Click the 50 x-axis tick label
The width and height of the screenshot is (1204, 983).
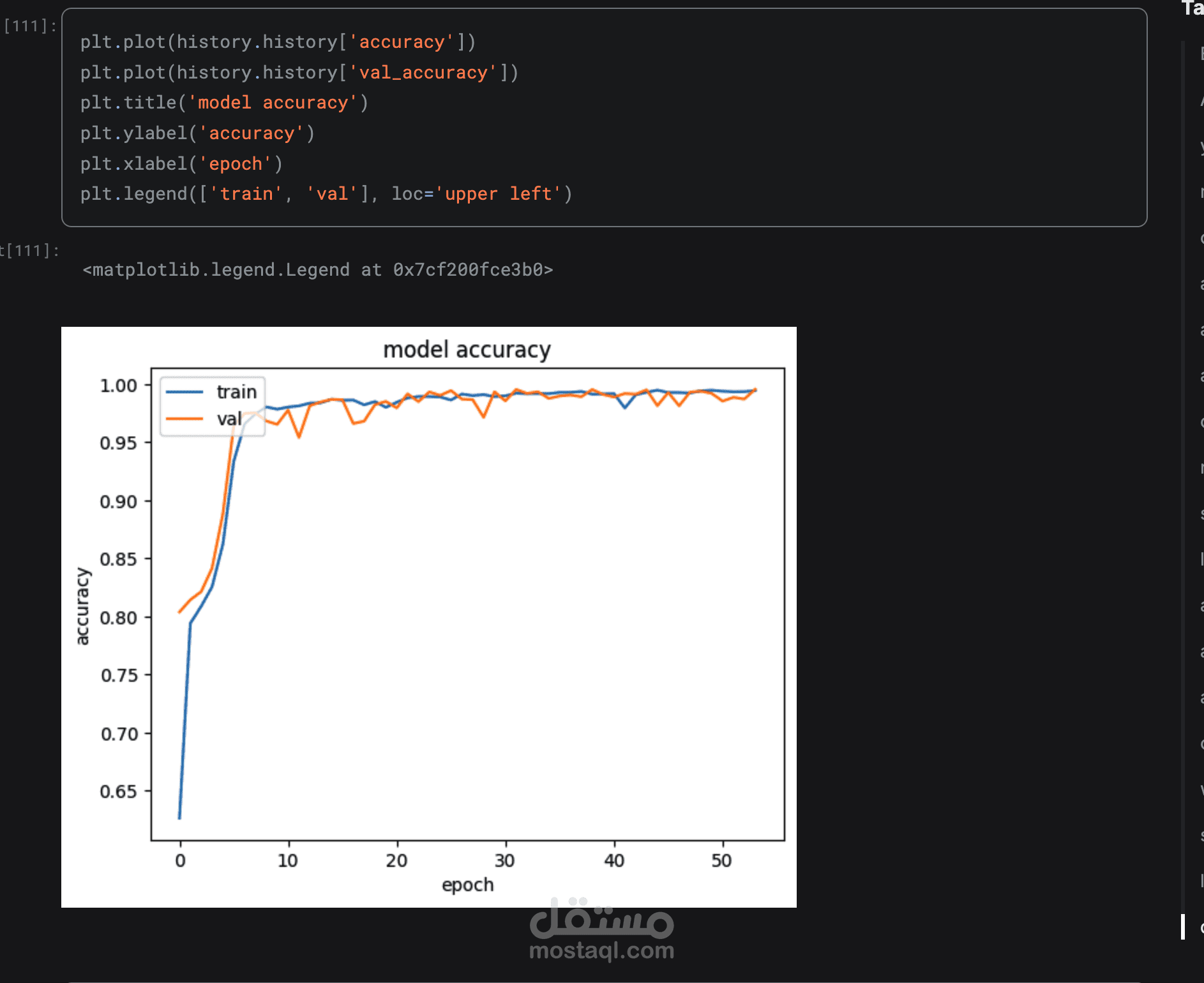722,860
